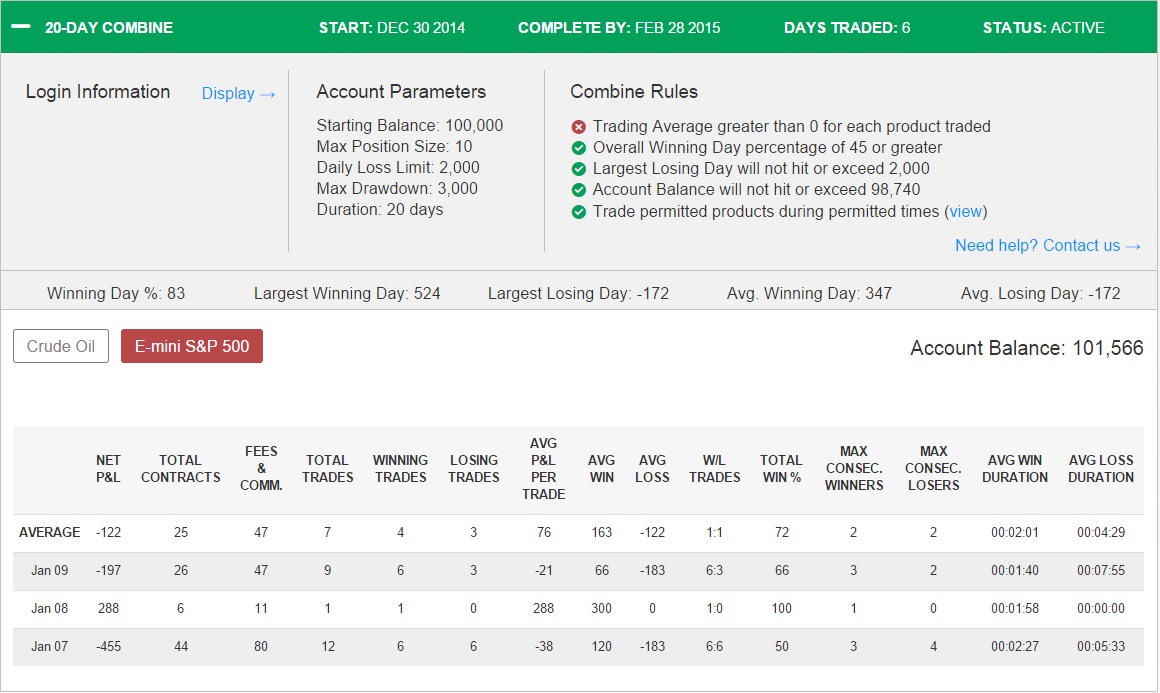Click the AVG LOSS DURATION header
The height and width of the screenshot is (693, 1160).
click(x=1101, y=469)
